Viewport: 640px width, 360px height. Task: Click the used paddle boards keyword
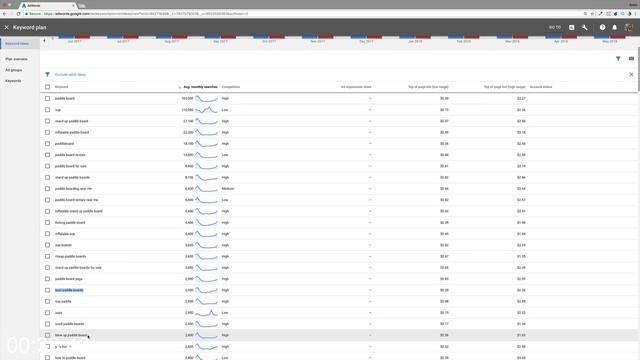[x=69, y=324]
